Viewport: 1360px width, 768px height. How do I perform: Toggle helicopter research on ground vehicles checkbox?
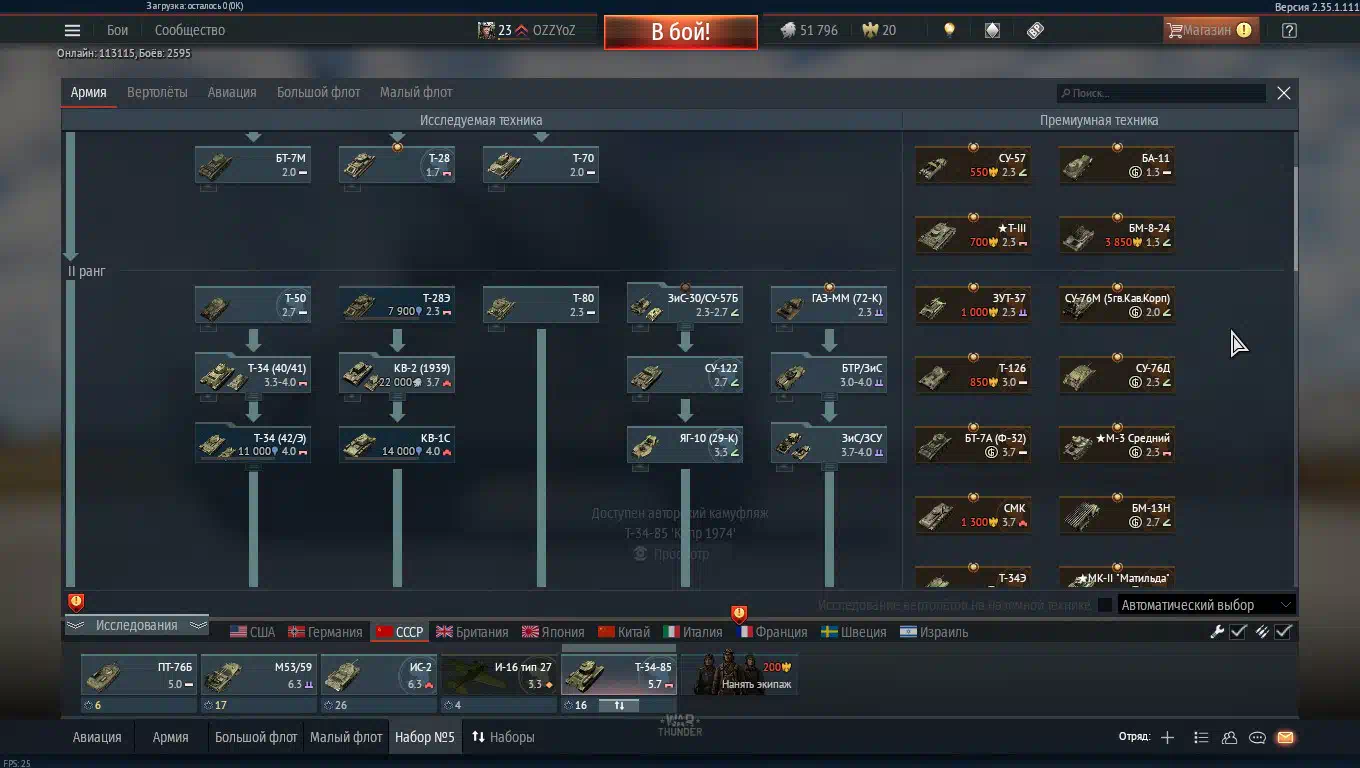click(x=1104, y=605)
